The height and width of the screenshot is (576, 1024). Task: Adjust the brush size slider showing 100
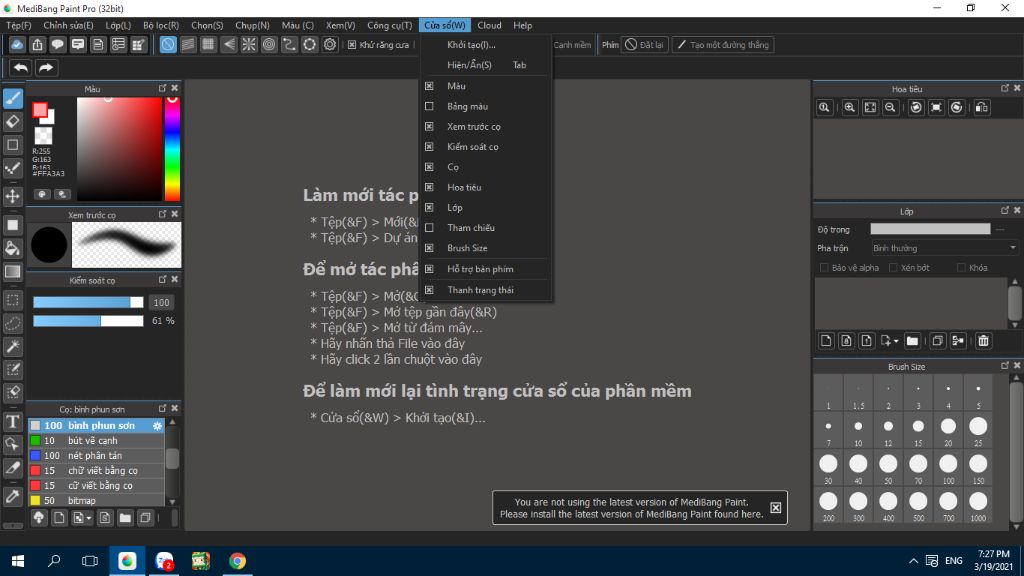click(x=88, y=302)
